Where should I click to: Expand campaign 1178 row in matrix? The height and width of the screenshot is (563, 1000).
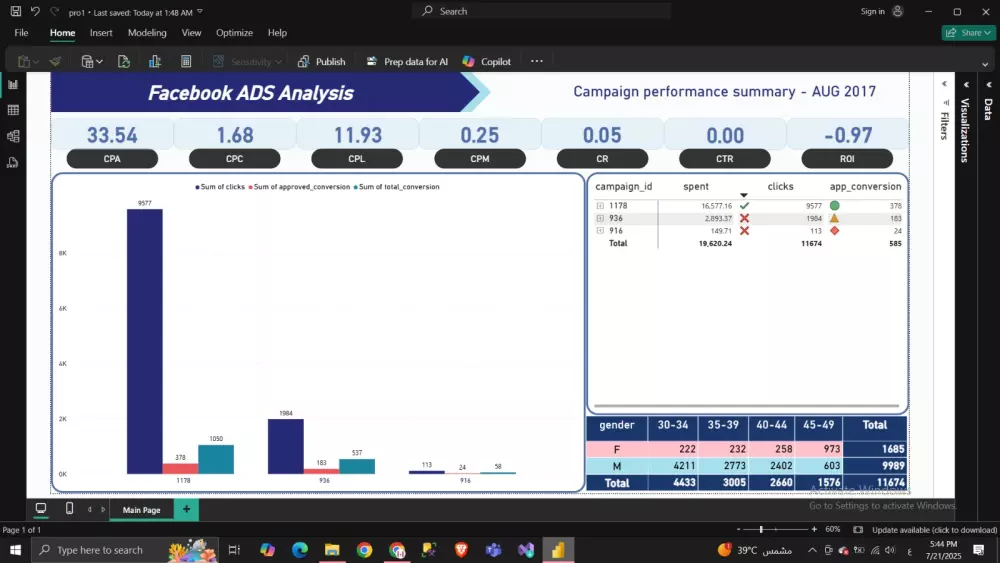point(600,206)
